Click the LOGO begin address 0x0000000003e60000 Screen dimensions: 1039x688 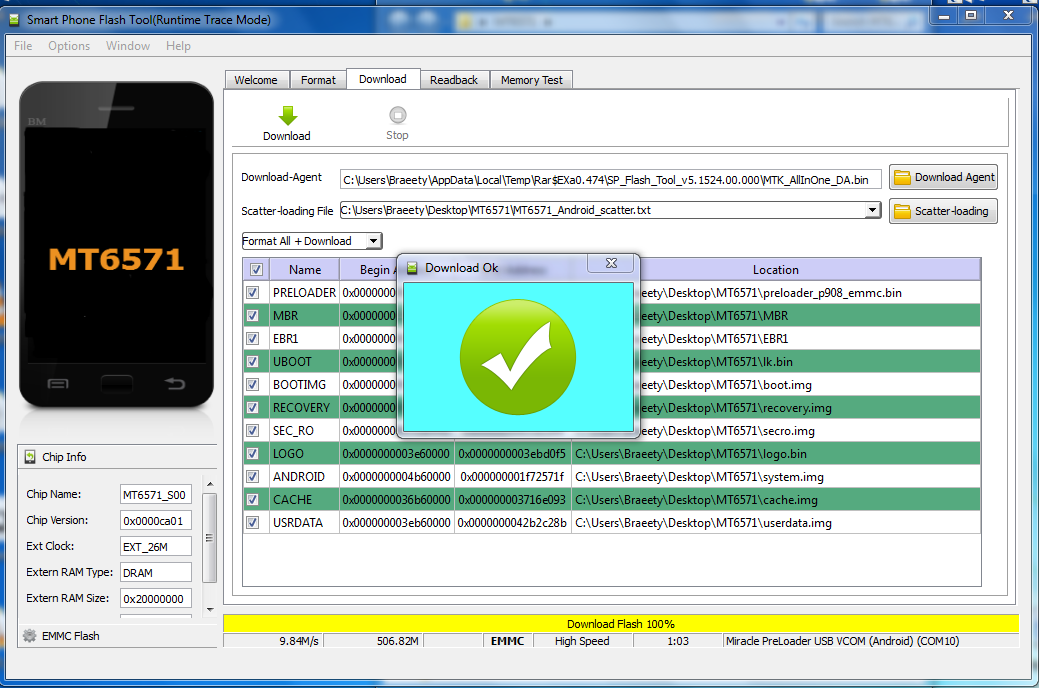[396, 453]
